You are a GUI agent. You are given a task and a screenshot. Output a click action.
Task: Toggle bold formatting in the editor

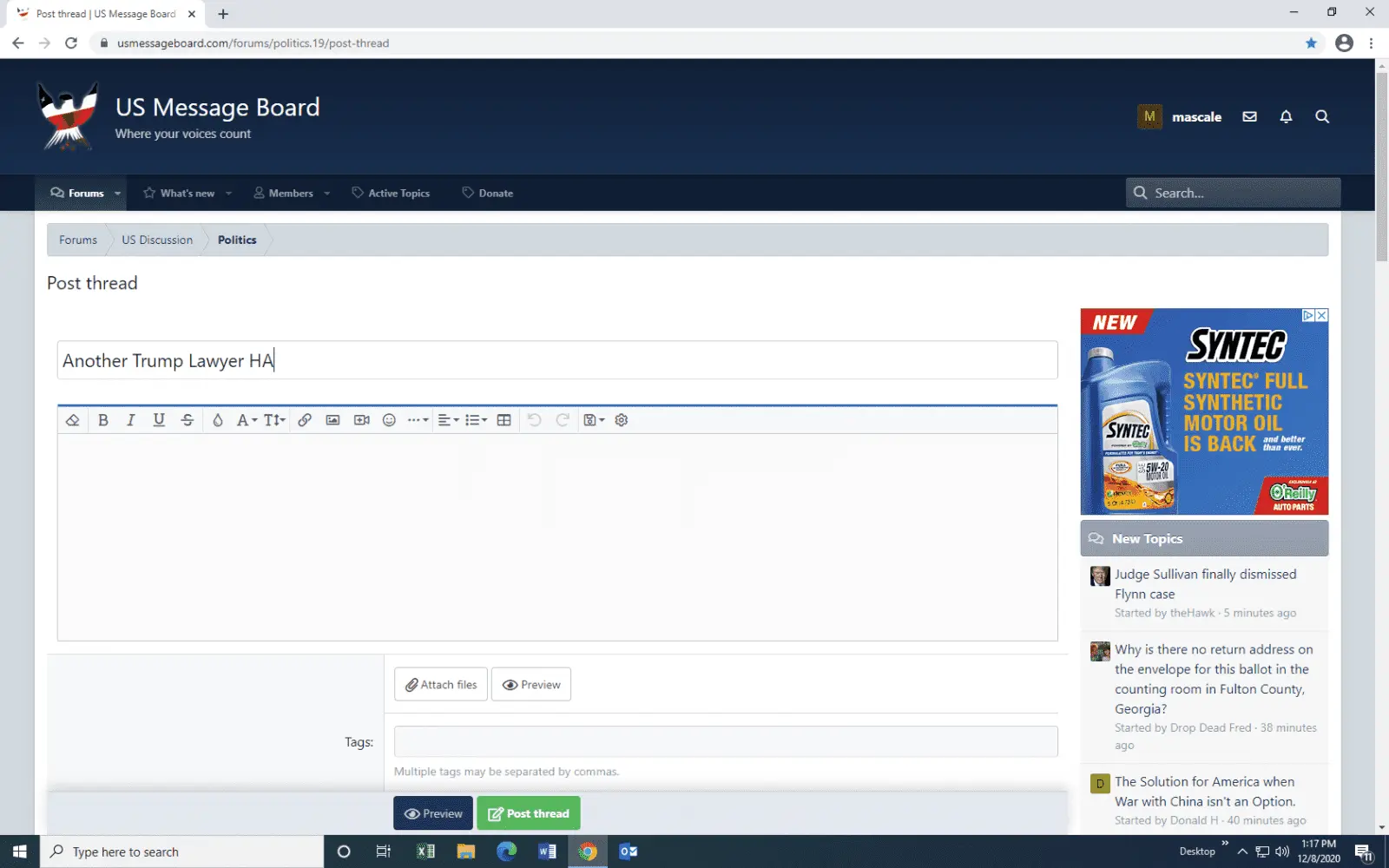point(103,420)
